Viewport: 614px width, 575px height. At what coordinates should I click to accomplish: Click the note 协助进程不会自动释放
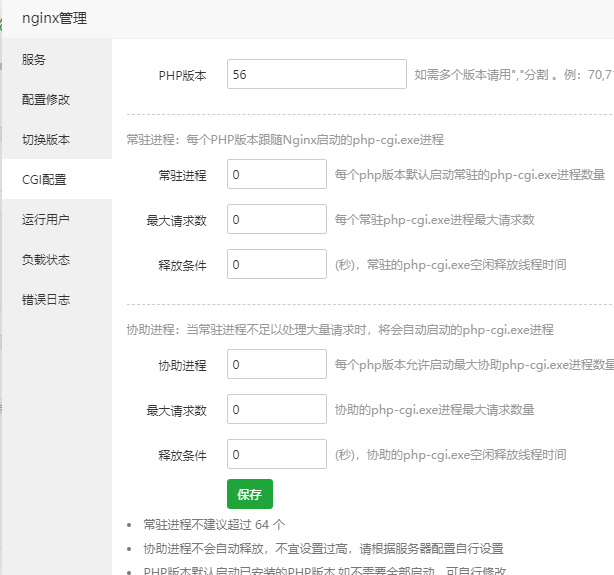(x=323, y=548)
